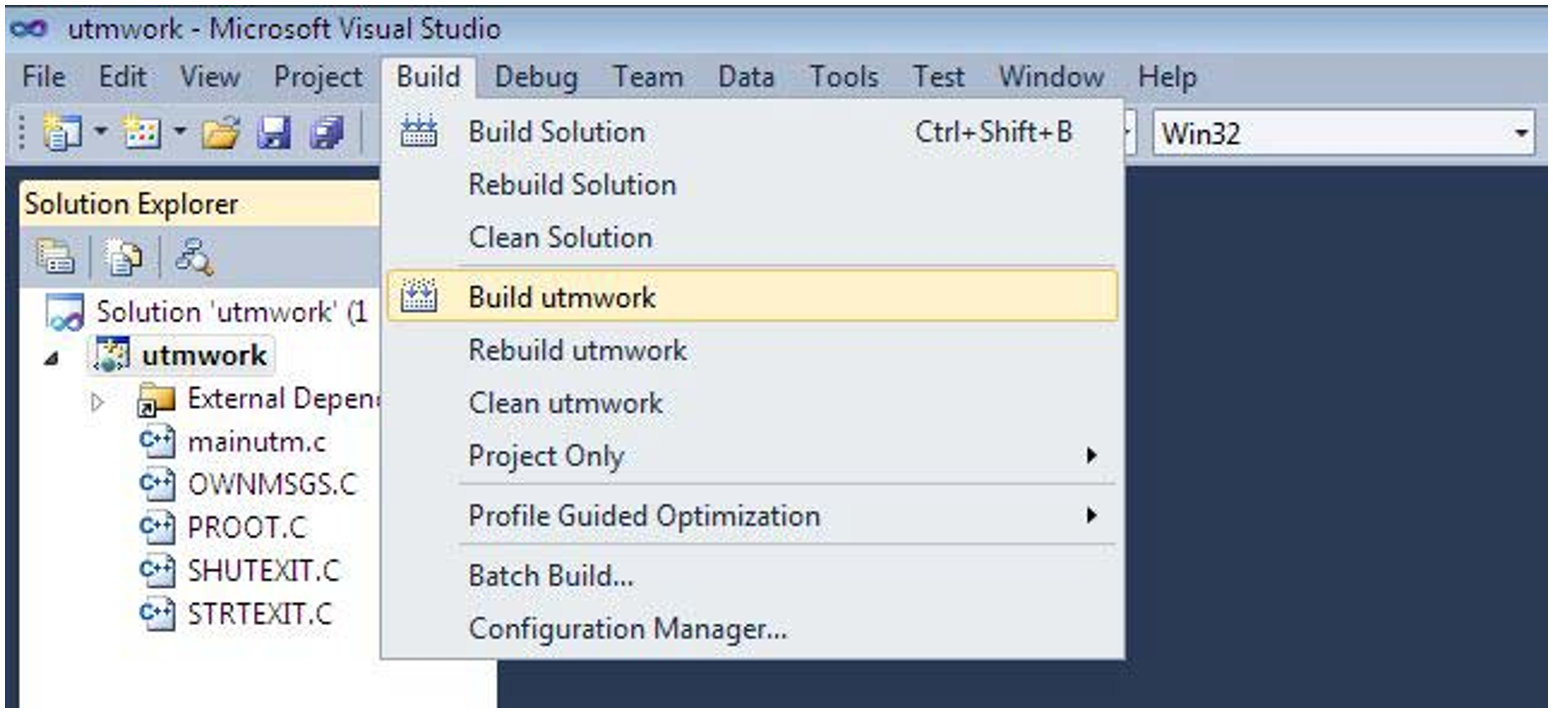Click the Save All toolbar icon
Viewport: 1553px width, 713px height.
click(326, 133)
